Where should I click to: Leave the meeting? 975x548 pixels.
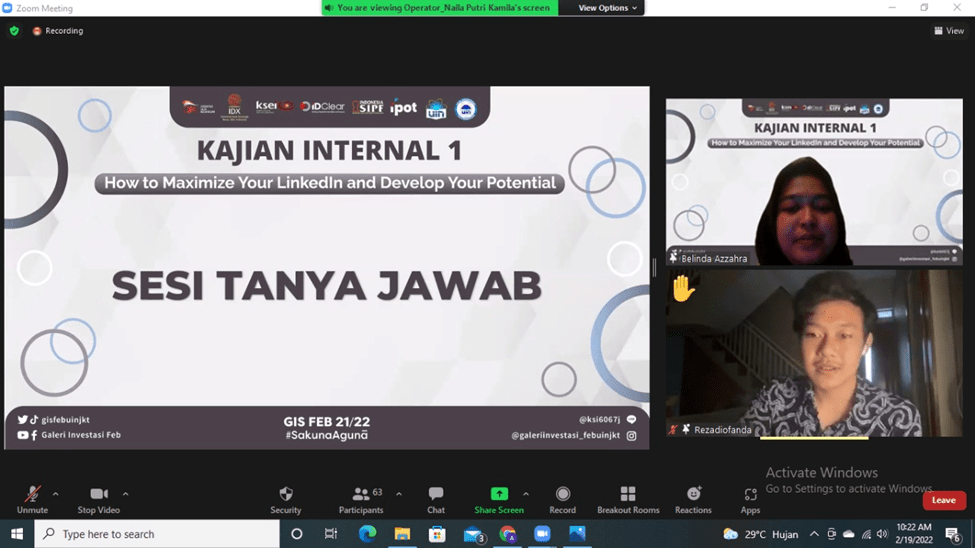943,500
